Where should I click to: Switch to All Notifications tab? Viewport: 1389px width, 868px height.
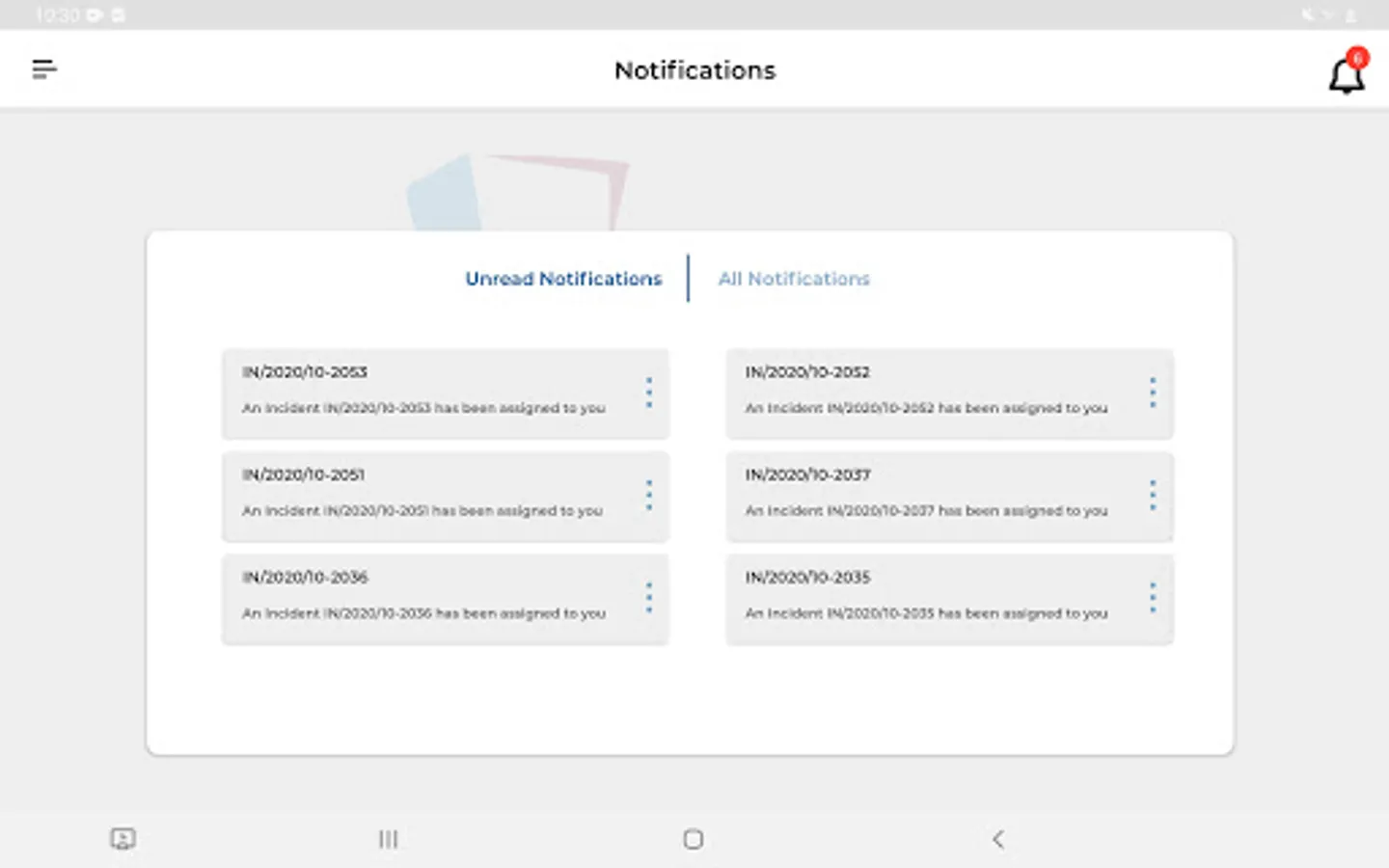pos(794,279)
